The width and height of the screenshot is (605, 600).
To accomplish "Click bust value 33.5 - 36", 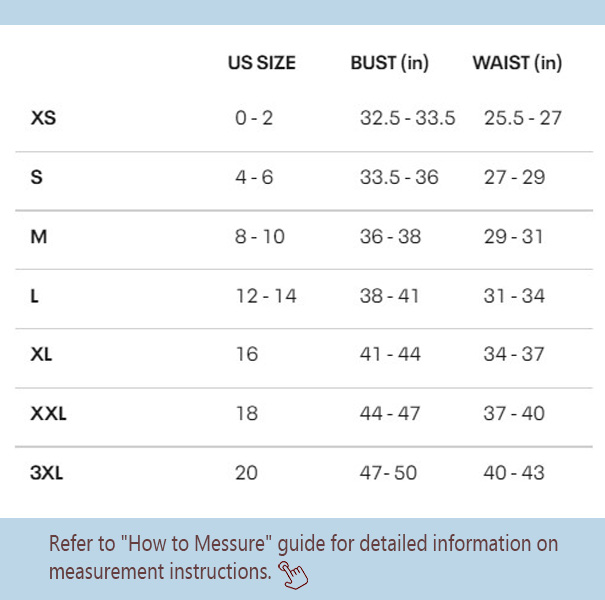I will [399, 177].
